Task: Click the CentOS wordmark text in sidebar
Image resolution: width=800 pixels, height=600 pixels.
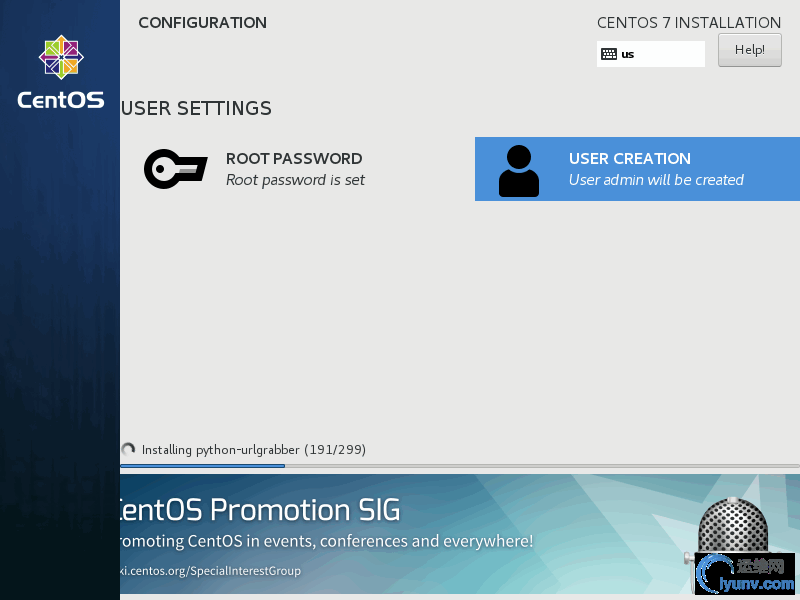Action: tap(61, 100)
